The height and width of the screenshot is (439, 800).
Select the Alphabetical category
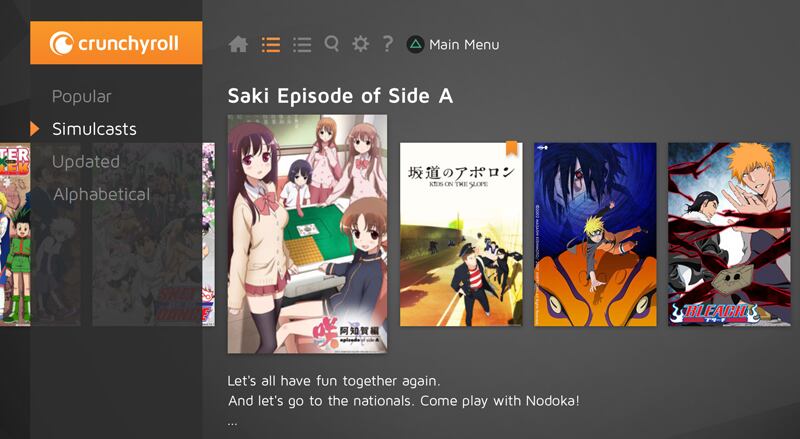click(102, 194)
